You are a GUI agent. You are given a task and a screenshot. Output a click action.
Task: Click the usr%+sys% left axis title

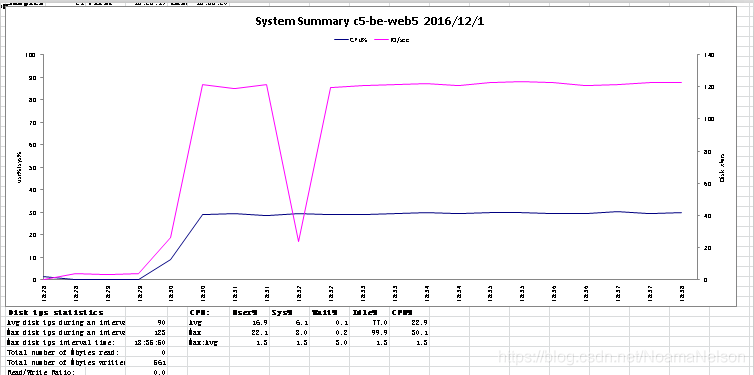click(20, 167)
